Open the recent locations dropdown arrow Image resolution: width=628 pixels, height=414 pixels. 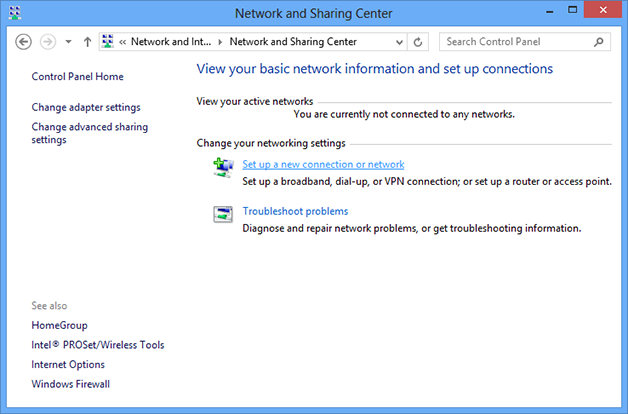(x=68, y=42)
